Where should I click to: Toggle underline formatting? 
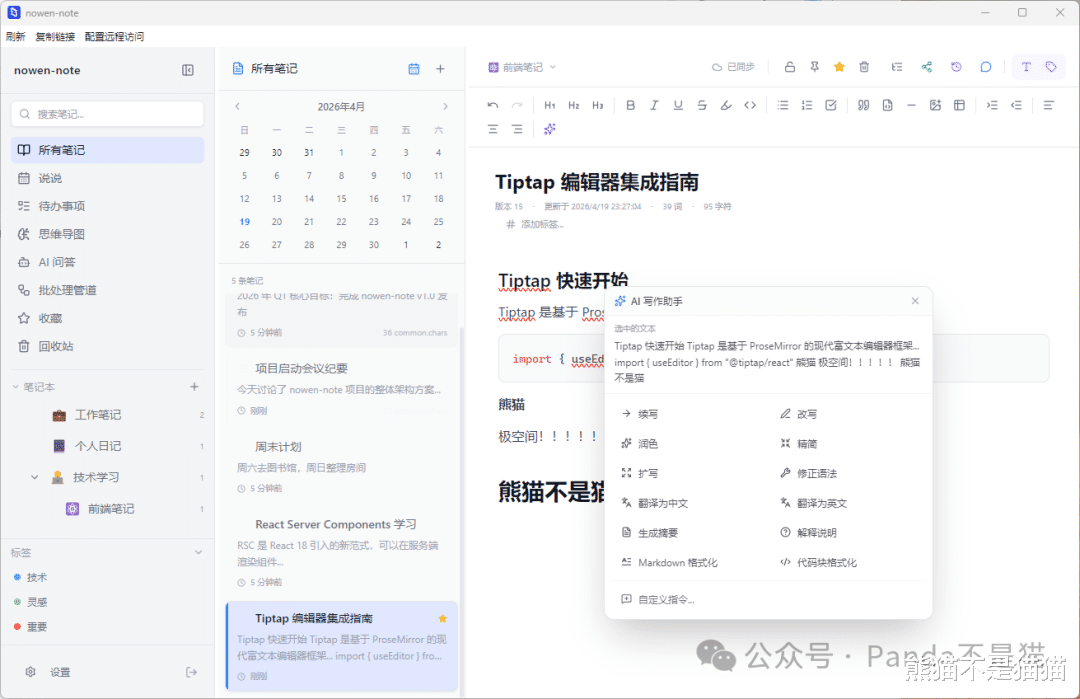pyautogui.click(x=678, y=105)
